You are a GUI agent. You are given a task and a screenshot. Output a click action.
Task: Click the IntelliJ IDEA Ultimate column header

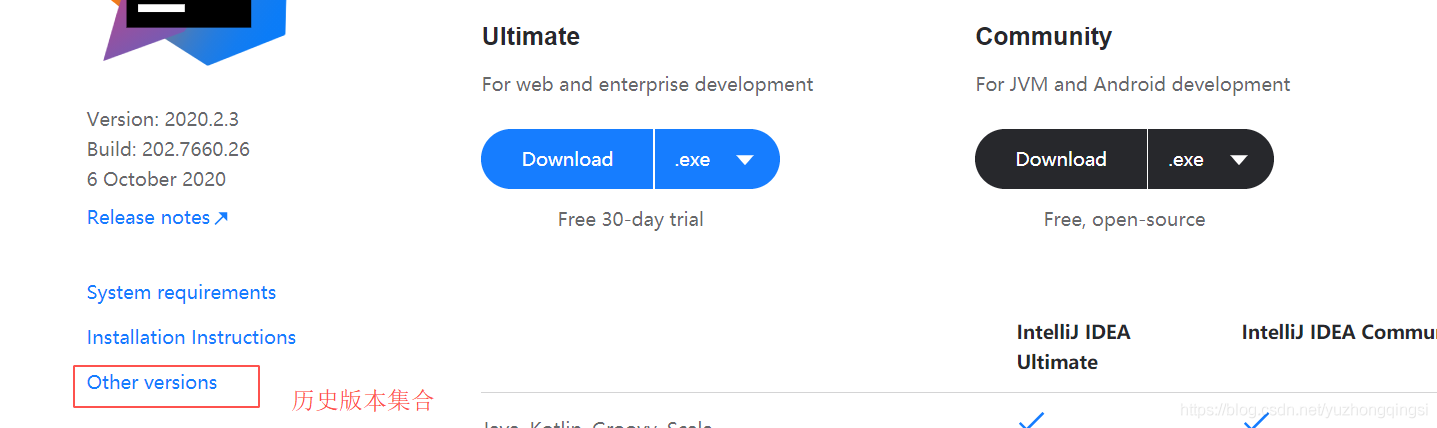coord(1073,346)
